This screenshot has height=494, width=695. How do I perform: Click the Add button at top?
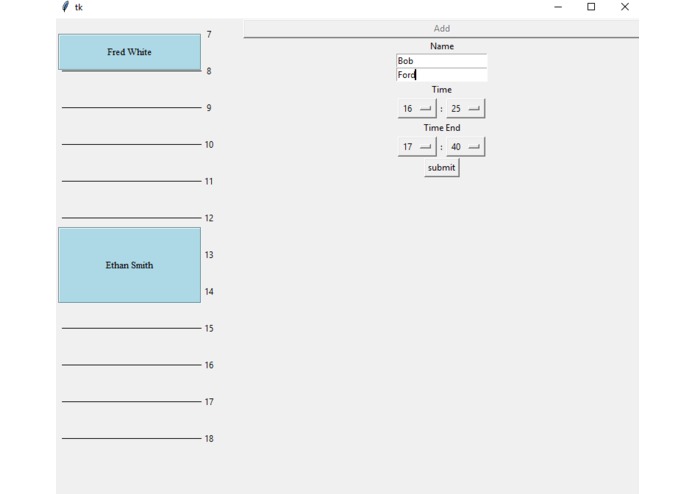[441, 28]
